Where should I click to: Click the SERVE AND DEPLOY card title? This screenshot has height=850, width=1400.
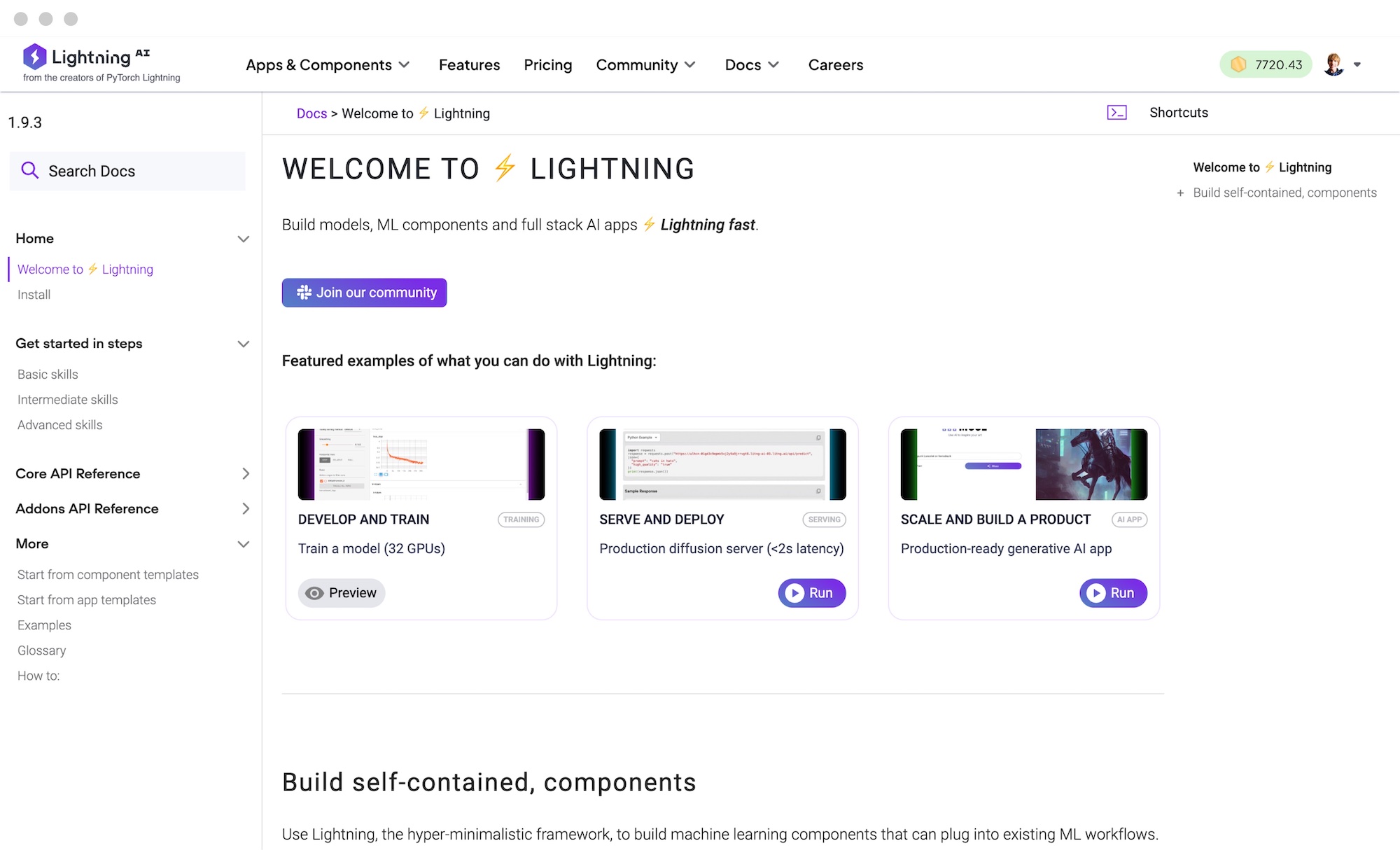coord(661,520)
